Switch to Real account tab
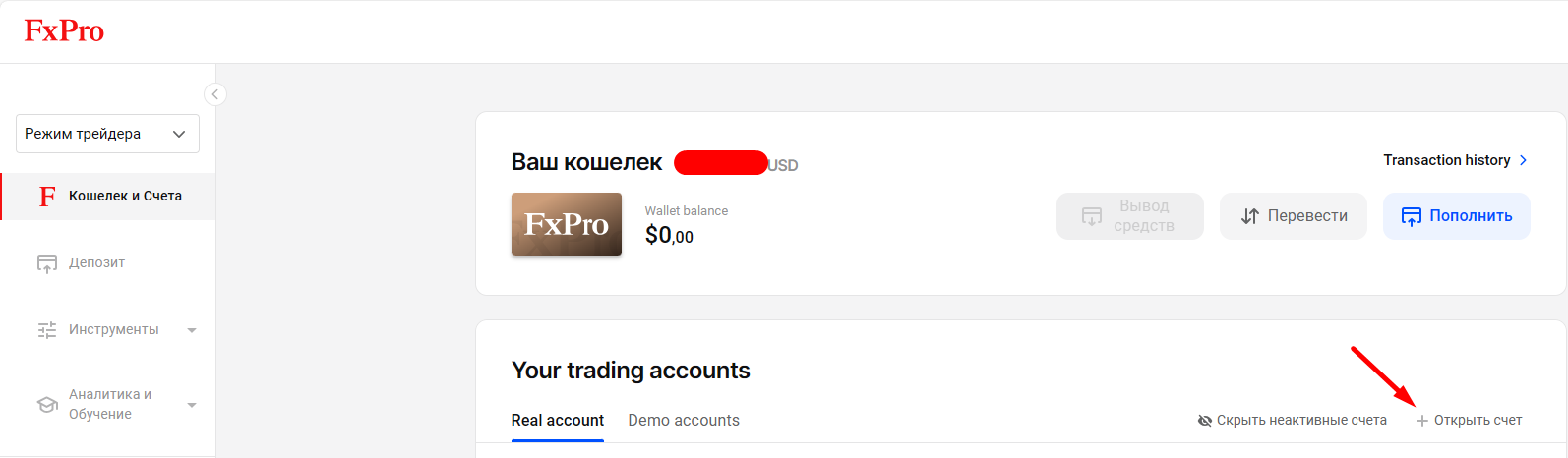 557,421
